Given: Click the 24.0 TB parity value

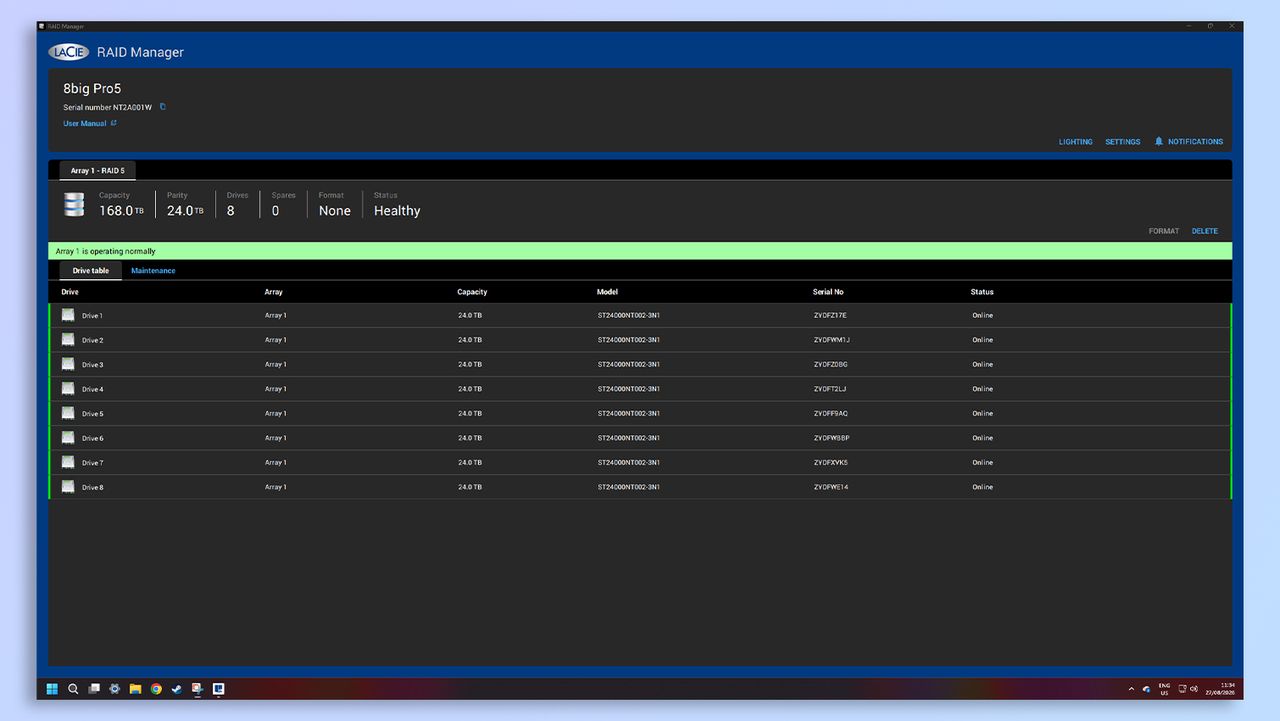Looking at the screenshot, I should (x=185, y=211).
